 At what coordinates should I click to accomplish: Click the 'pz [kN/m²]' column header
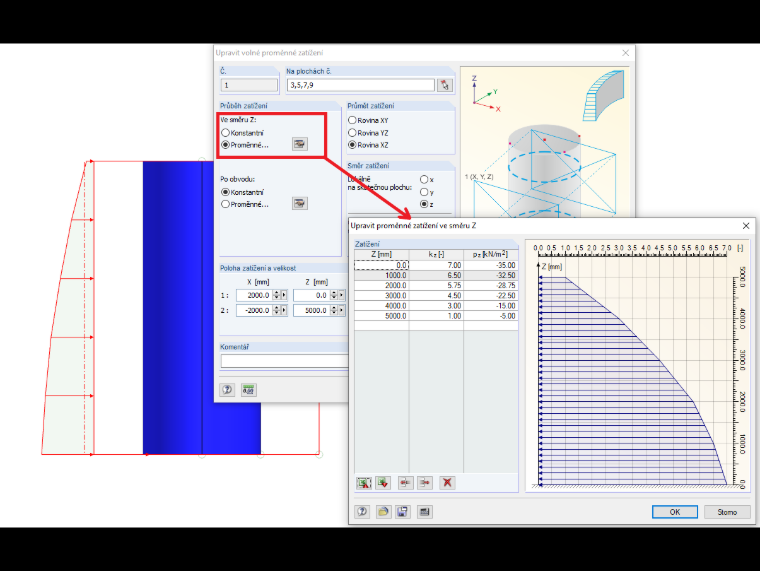click(491, 254)
